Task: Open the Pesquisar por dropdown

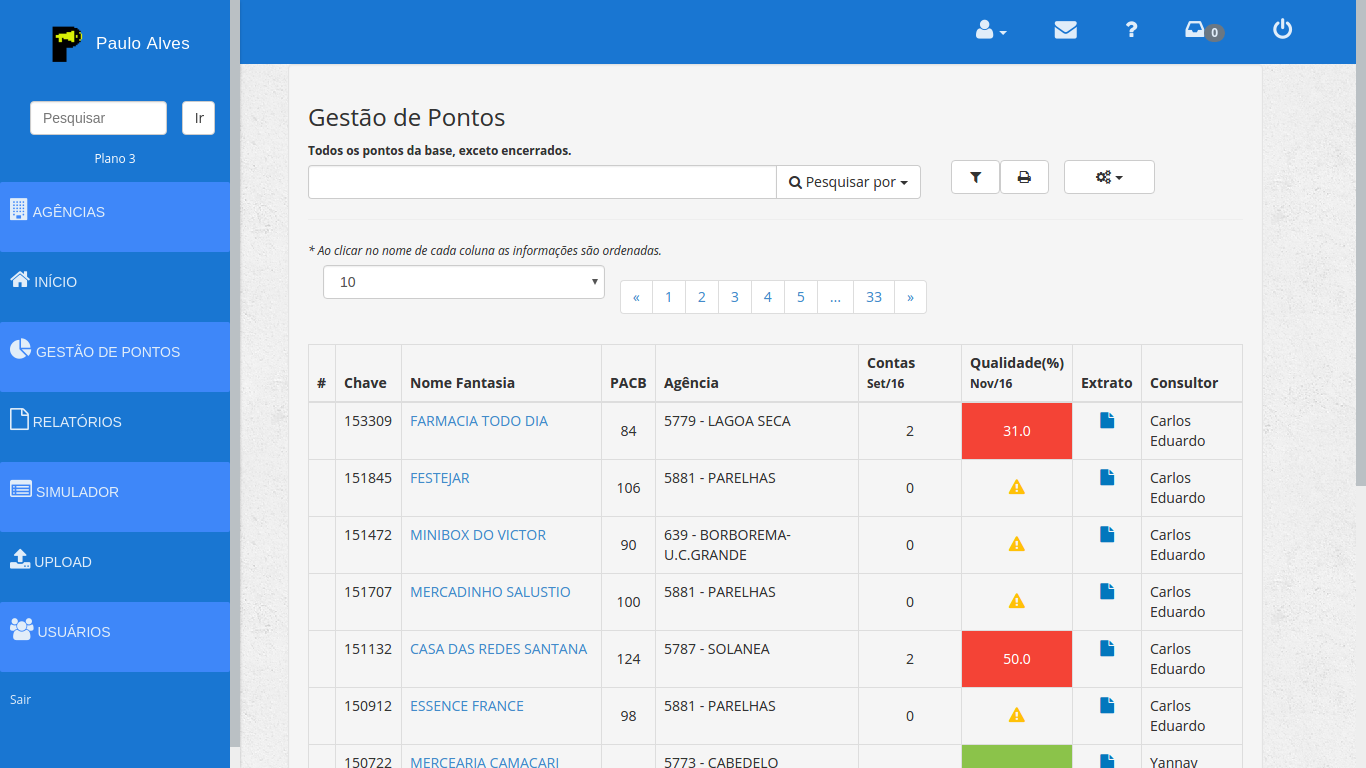Action: 848,182
